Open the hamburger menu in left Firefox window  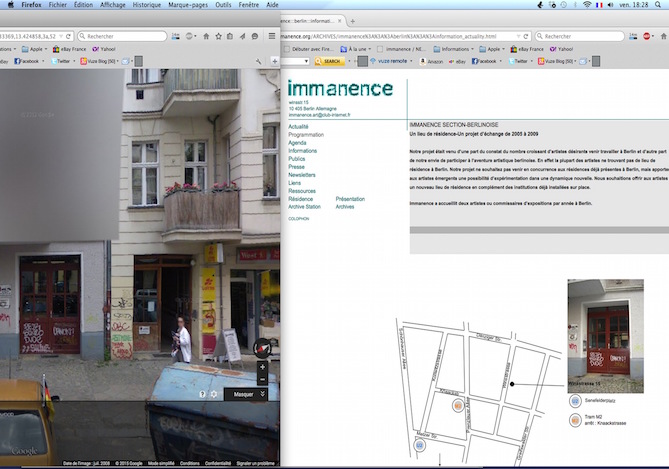tap(272, 36)
